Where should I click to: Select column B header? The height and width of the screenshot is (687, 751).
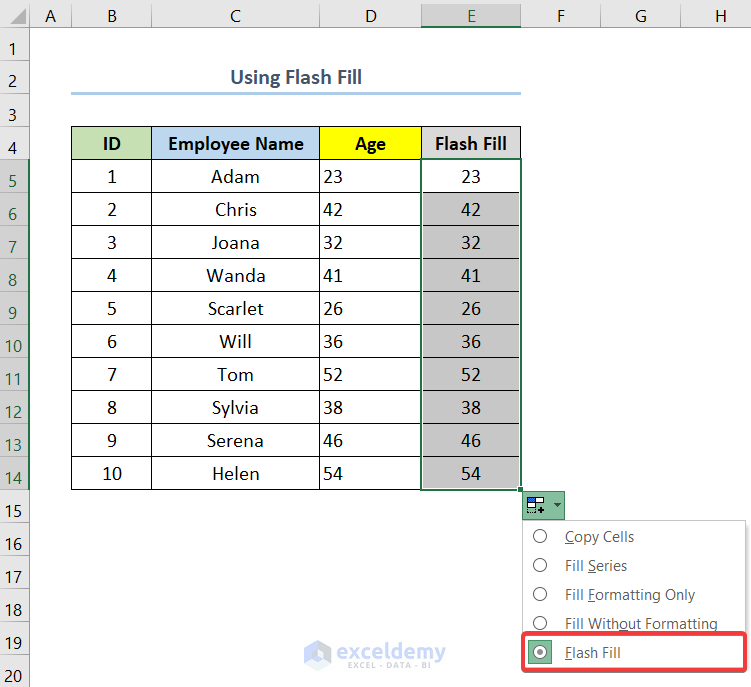[112, 16]
